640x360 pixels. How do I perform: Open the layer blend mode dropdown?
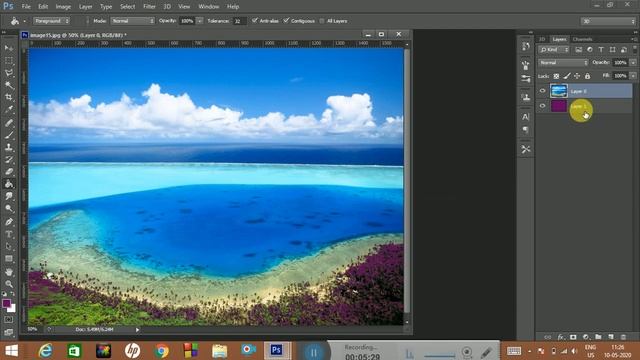coord(563,62)
